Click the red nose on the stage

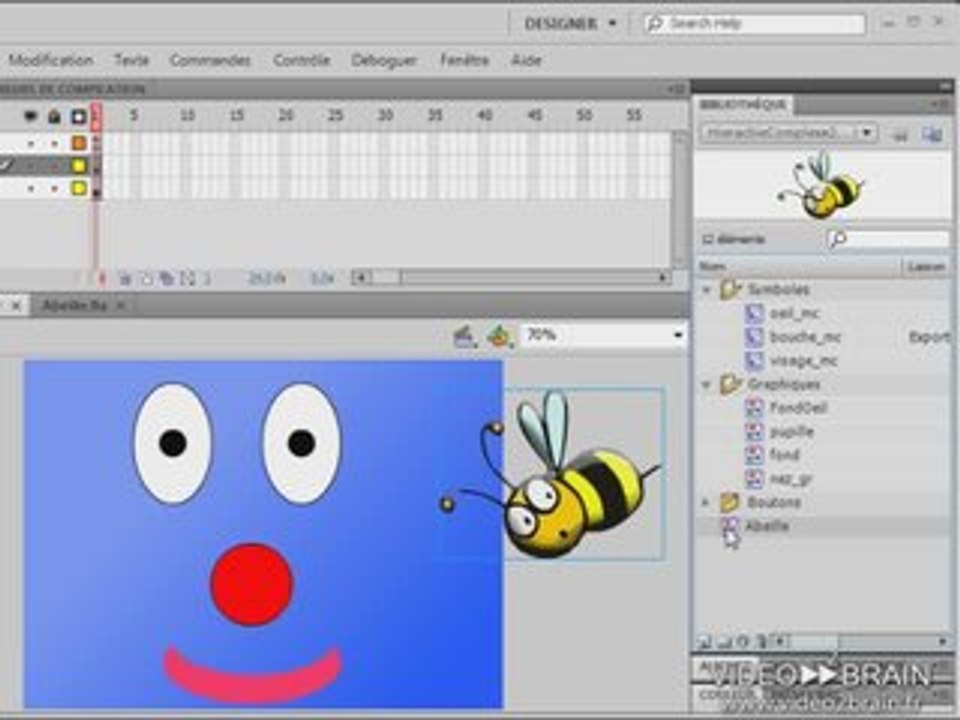click(x=252, y=584)
